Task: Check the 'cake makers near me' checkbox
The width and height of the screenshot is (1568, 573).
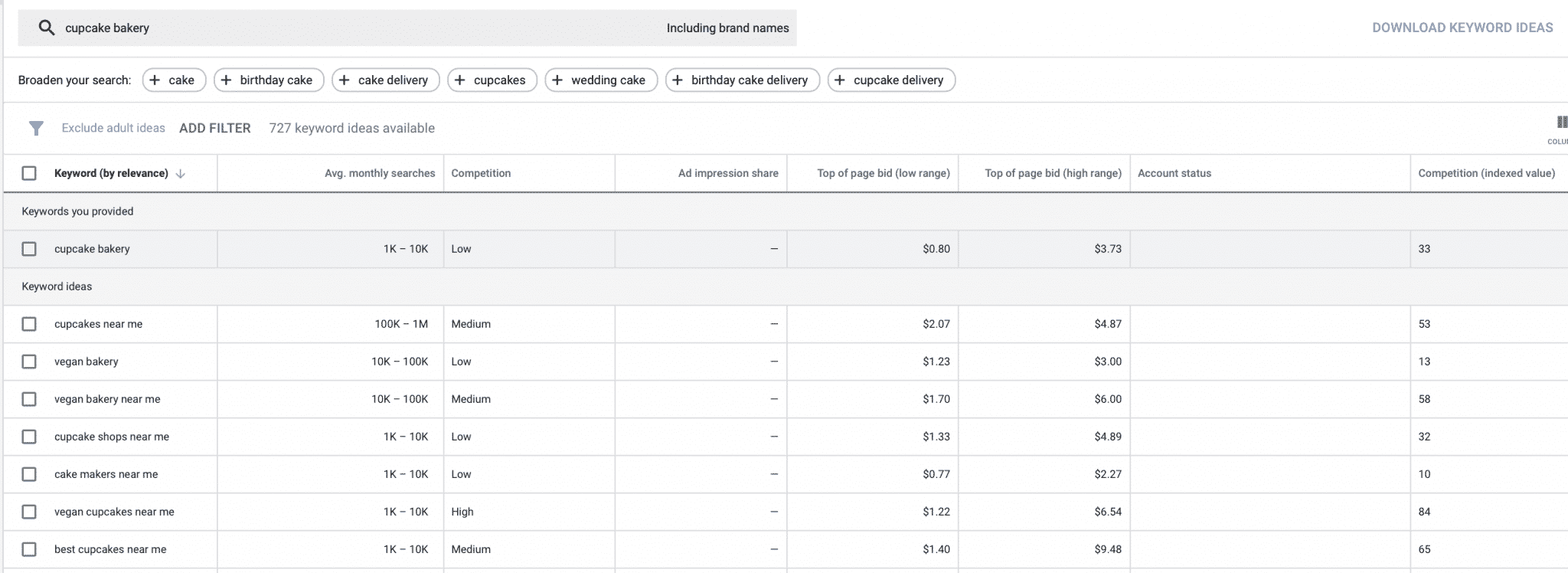Action: click(x=29, y=474)
